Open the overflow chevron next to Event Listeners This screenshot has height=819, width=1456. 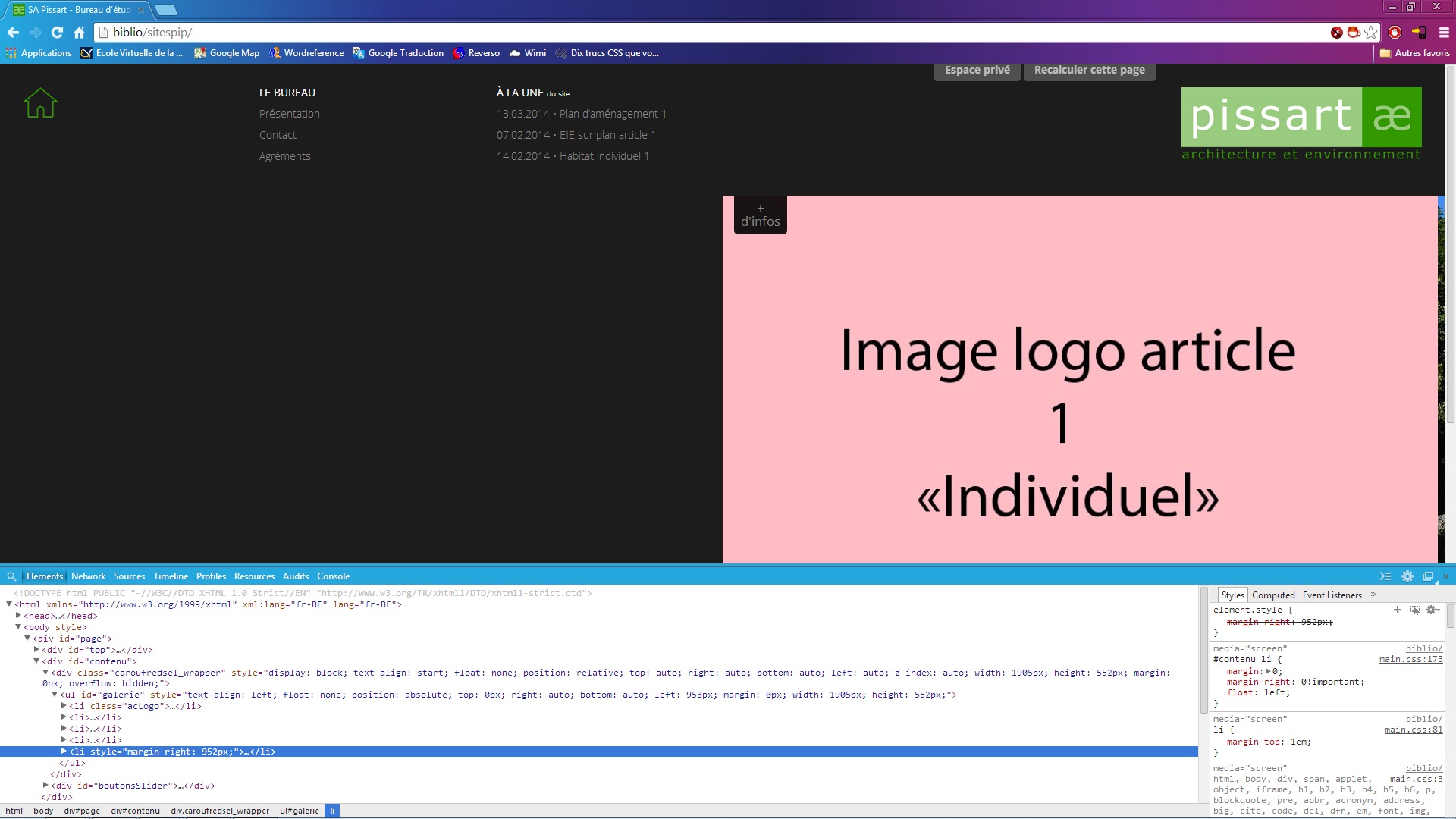click(x=1373, y=595)
